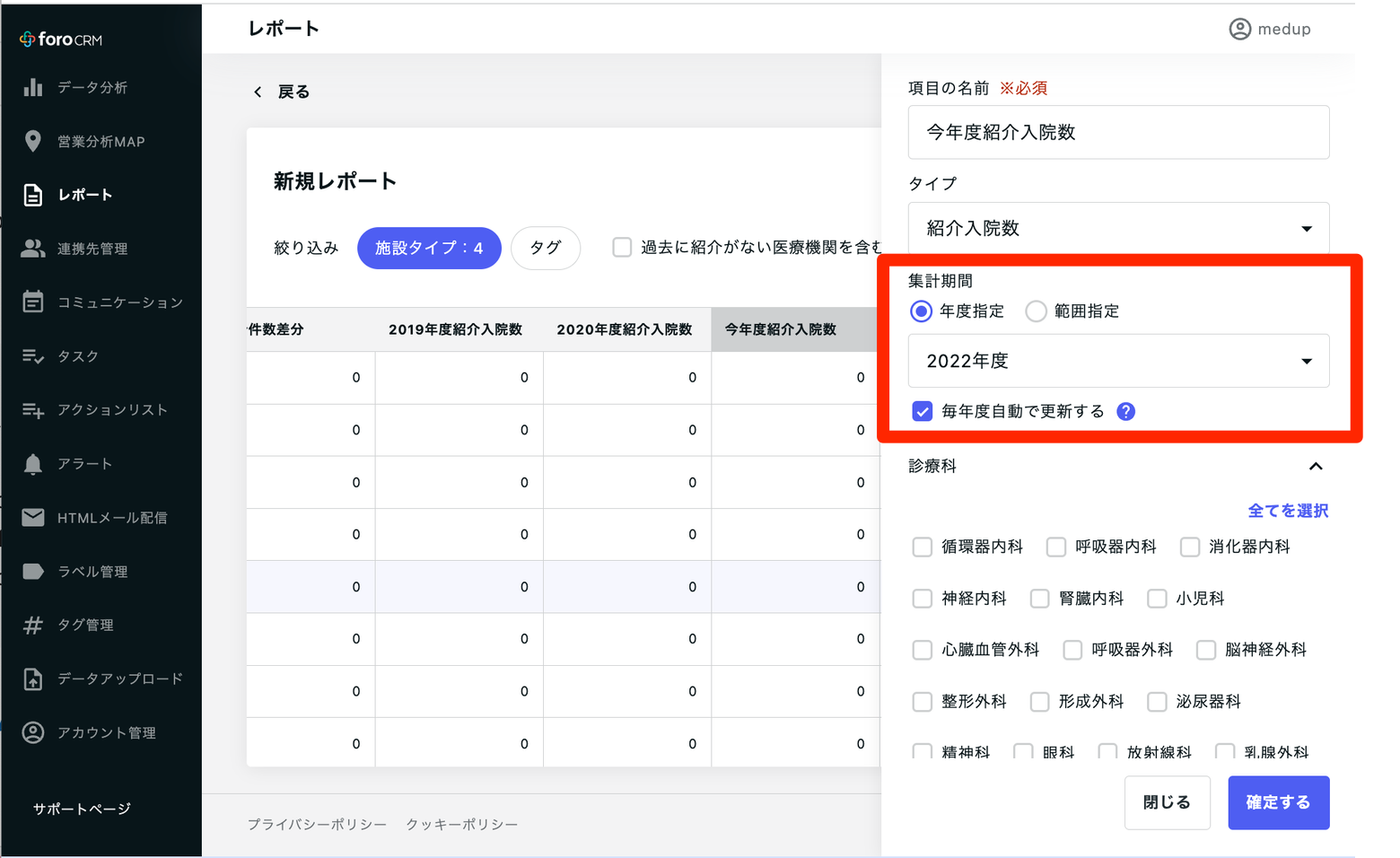The image size is (1400, 858).
Task: Check the 脳神経外科 checkbox
Action: (1206, 650)
